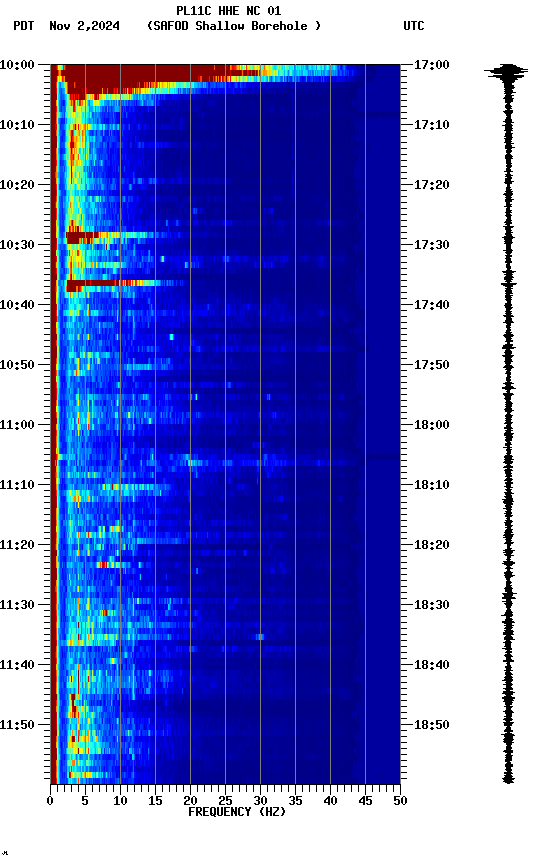Click the '50' frequency axis tick label

pyautogui.click(x=401, y=802)
